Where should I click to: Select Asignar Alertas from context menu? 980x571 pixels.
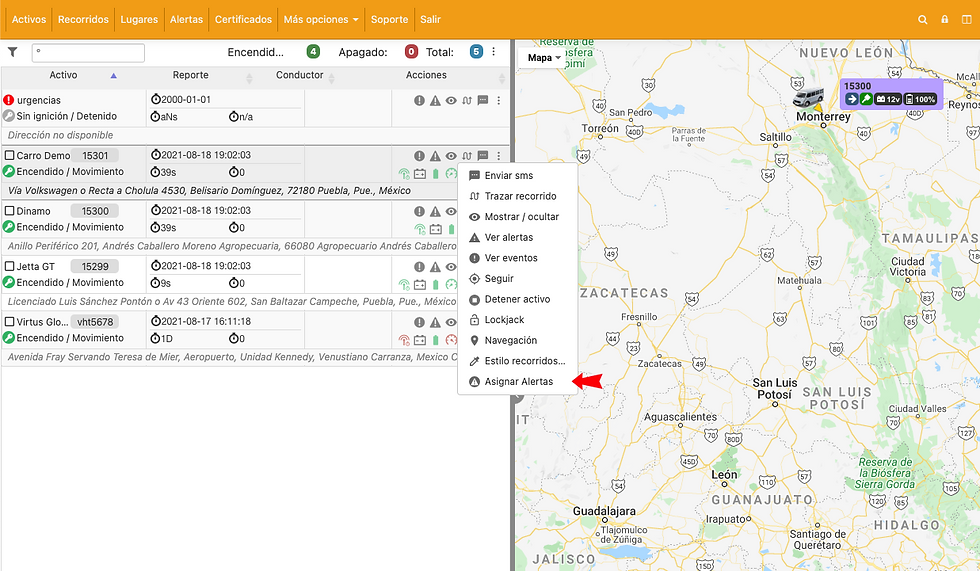coord(518,382)
